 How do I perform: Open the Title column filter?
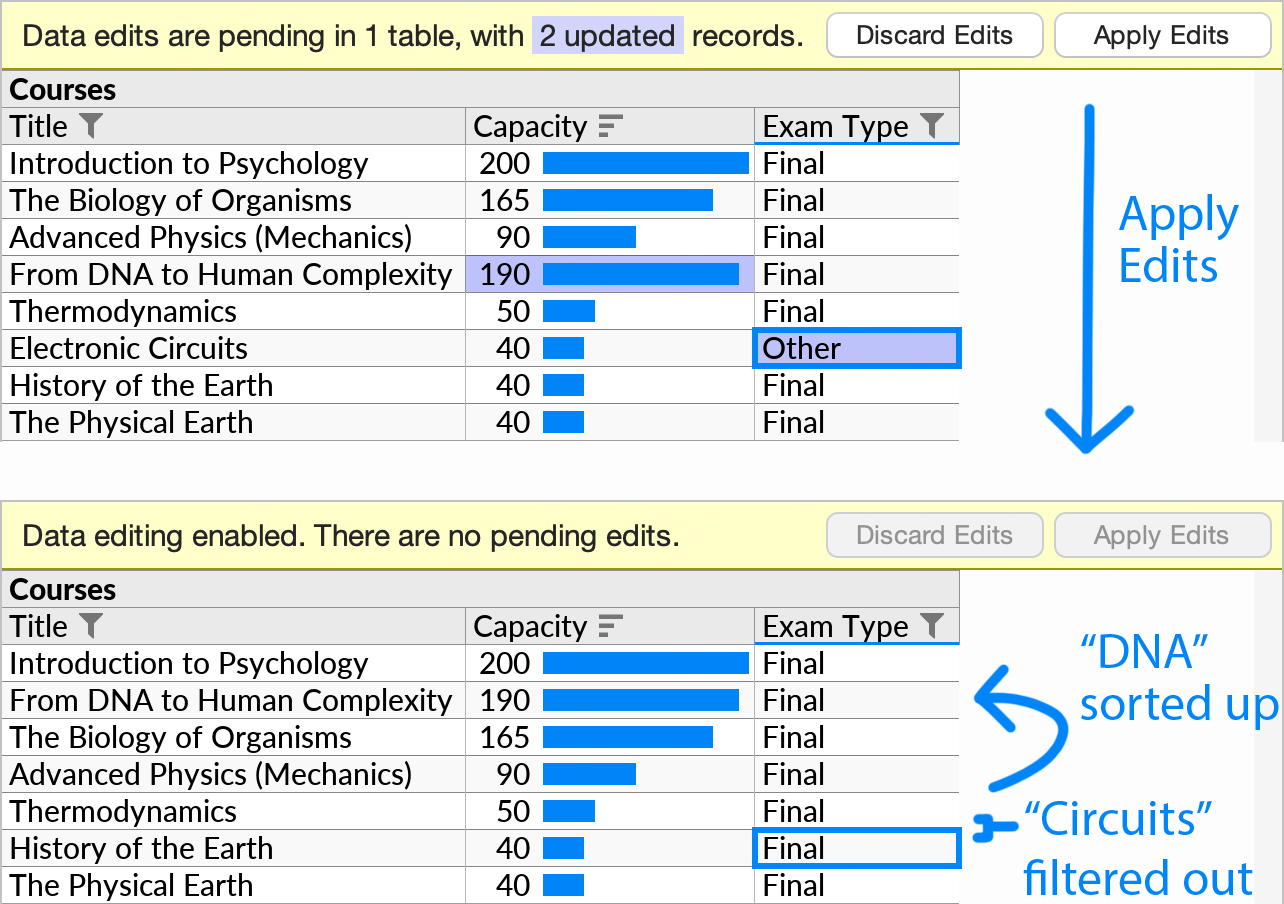(x=92, y=126)
